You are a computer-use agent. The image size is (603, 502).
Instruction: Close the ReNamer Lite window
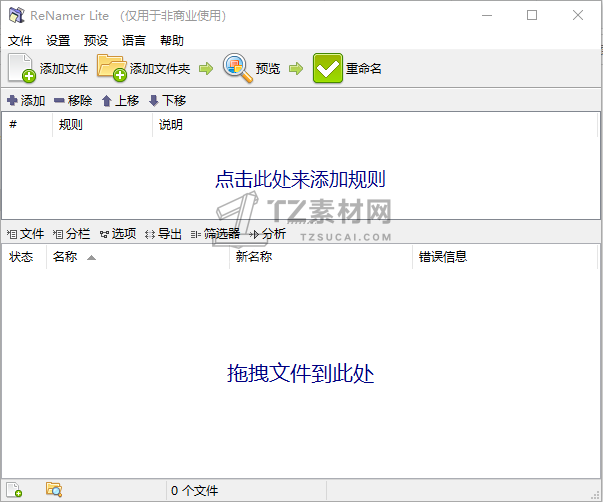point(578,15)
